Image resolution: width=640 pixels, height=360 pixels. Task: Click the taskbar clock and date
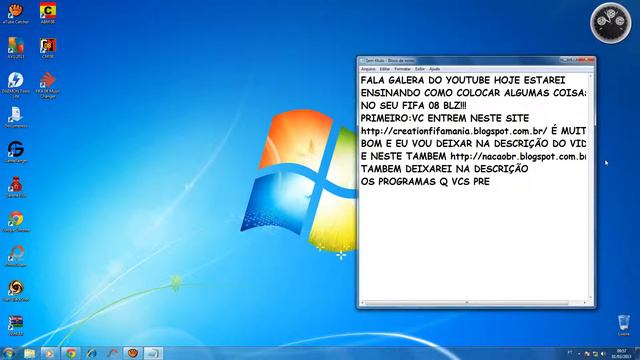click(x=622, y=354)
